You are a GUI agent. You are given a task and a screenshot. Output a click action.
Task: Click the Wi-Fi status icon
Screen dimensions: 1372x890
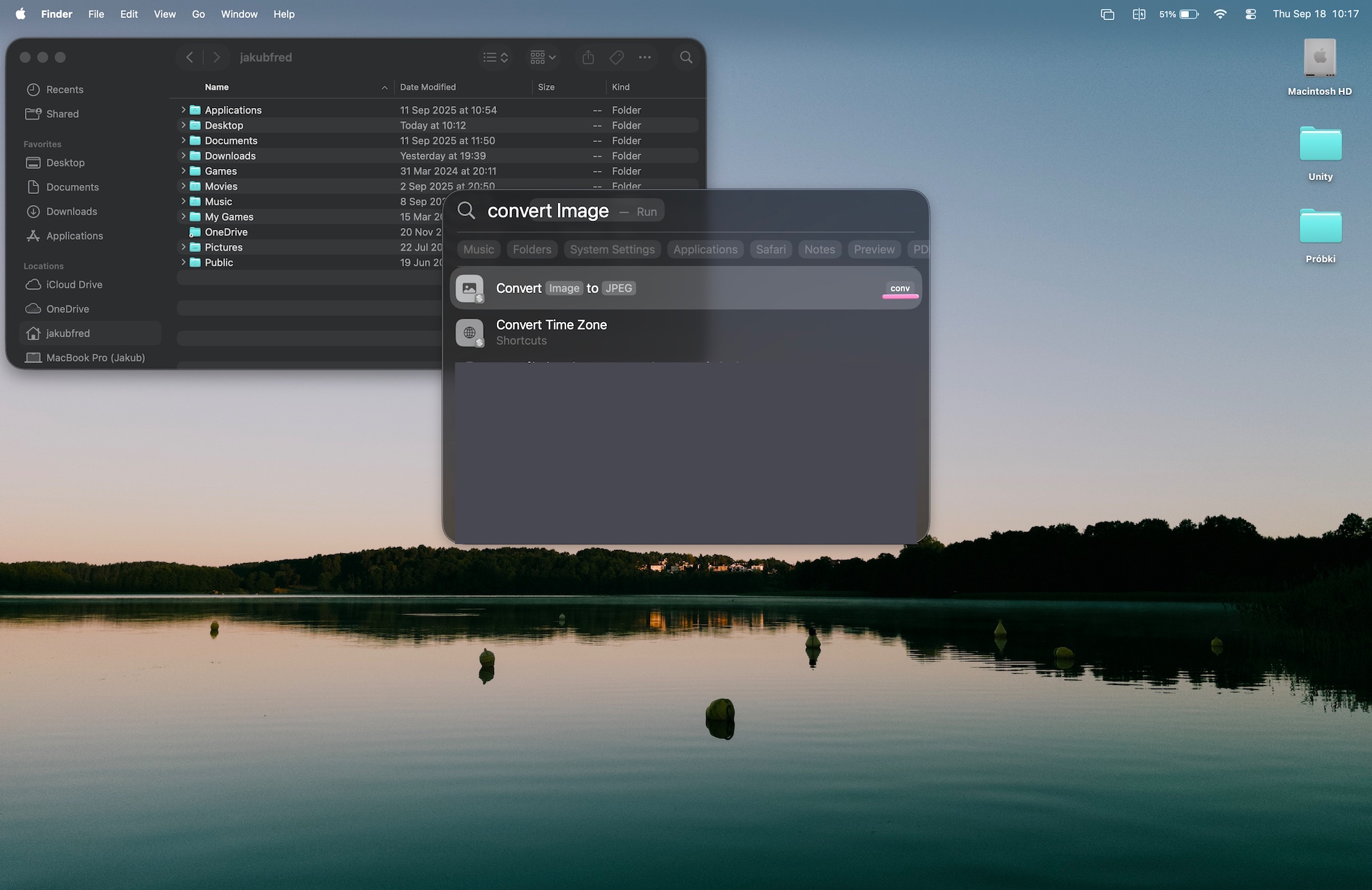[x=1220, y=14]
